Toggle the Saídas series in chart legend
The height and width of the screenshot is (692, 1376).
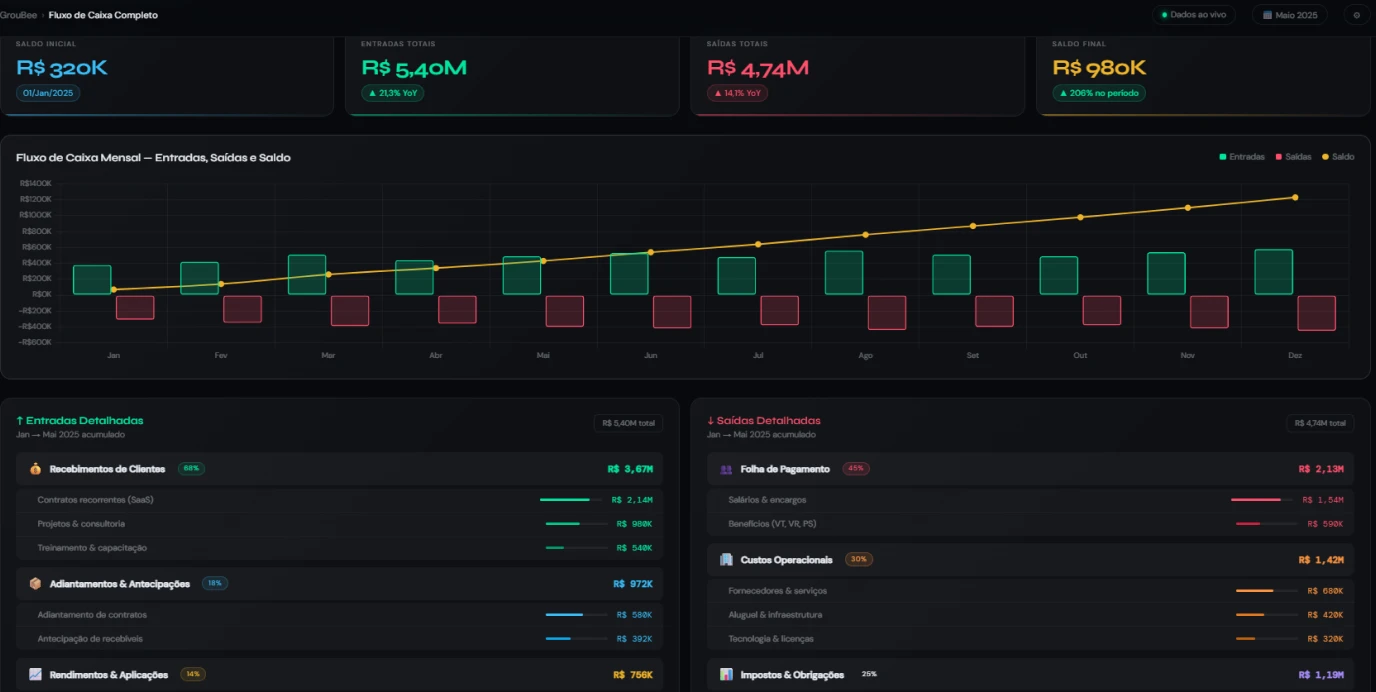click(1293, 157)
